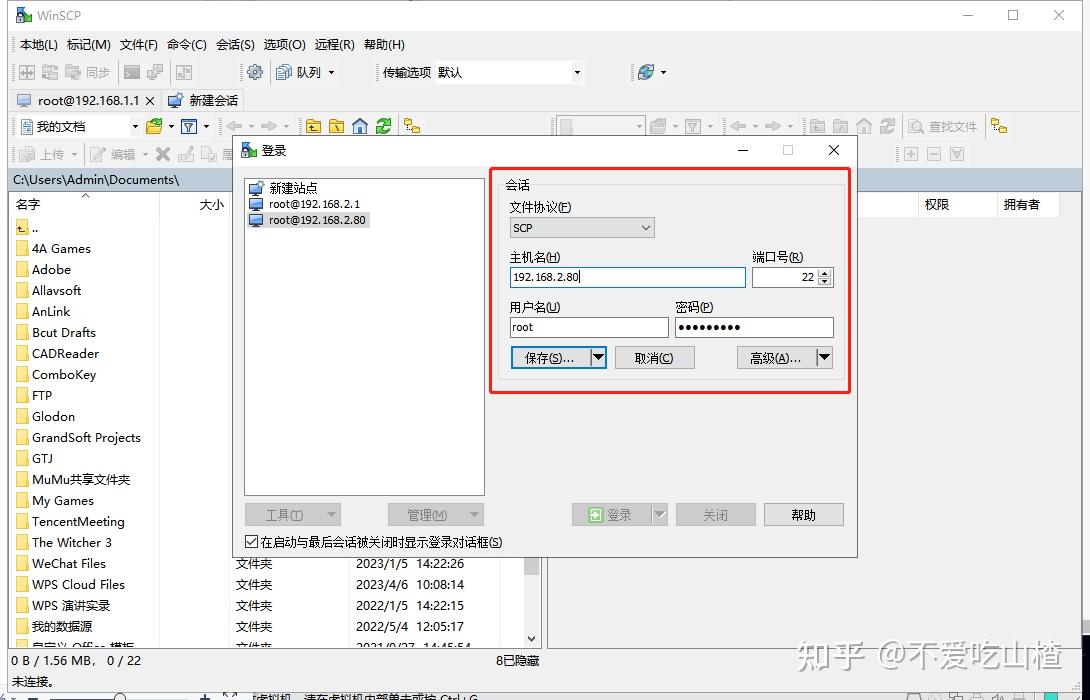This screenshot has height=700, width=1090.
Task: Click the red X delete icon on toolbar
Action: [x=163, y=153]
